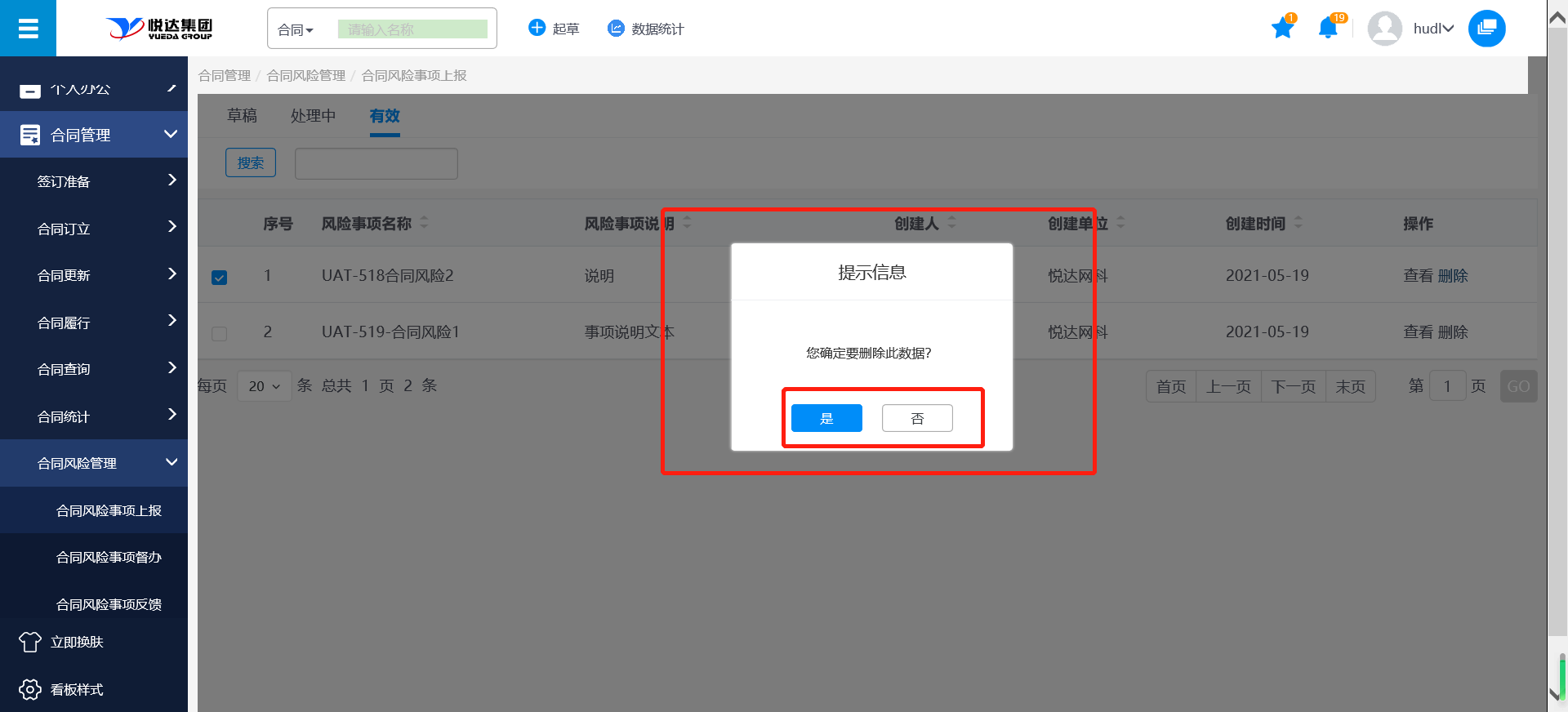The image size is (1568, 712).
Task: Confirm deletion by clicking 是
Action: pos(826,418)
